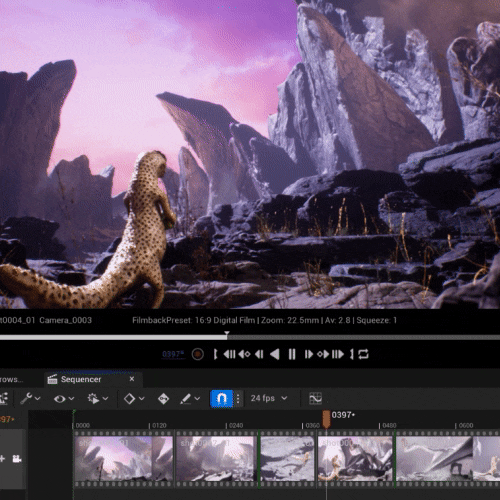Screen dimensions: 500x500
Task: Expand the key options diamond dropdown
Action: 134,399
